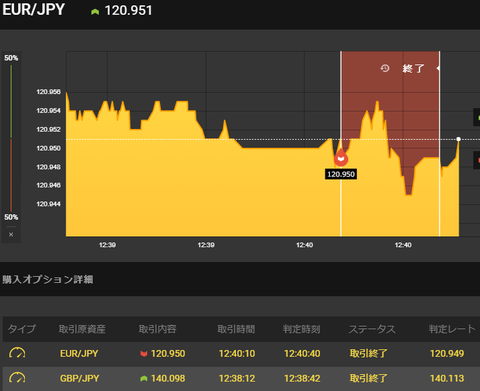Click trade time 12:38:12
Image resolution: width=480 pixels, height=391 pixels.
click(x=237, y=379)
